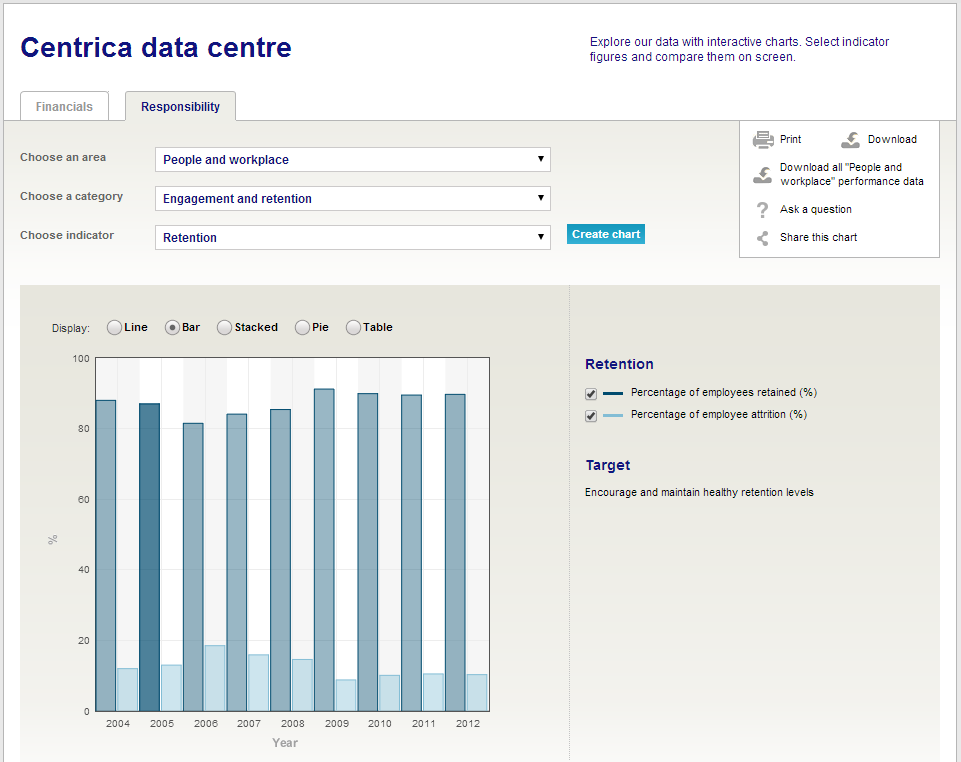Select the Table display radio button

click(x=353, y=327)
